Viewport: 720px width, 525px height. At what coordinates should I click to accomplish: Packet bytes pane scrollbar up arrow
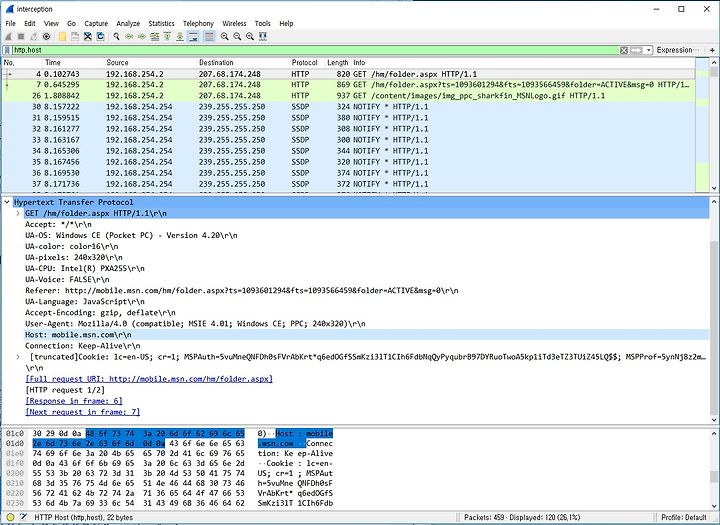(714, 433)
